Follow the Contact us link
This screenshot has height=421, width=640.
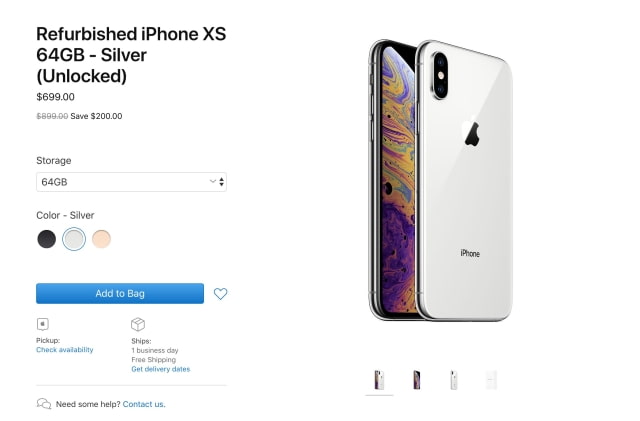coord(144,404)
